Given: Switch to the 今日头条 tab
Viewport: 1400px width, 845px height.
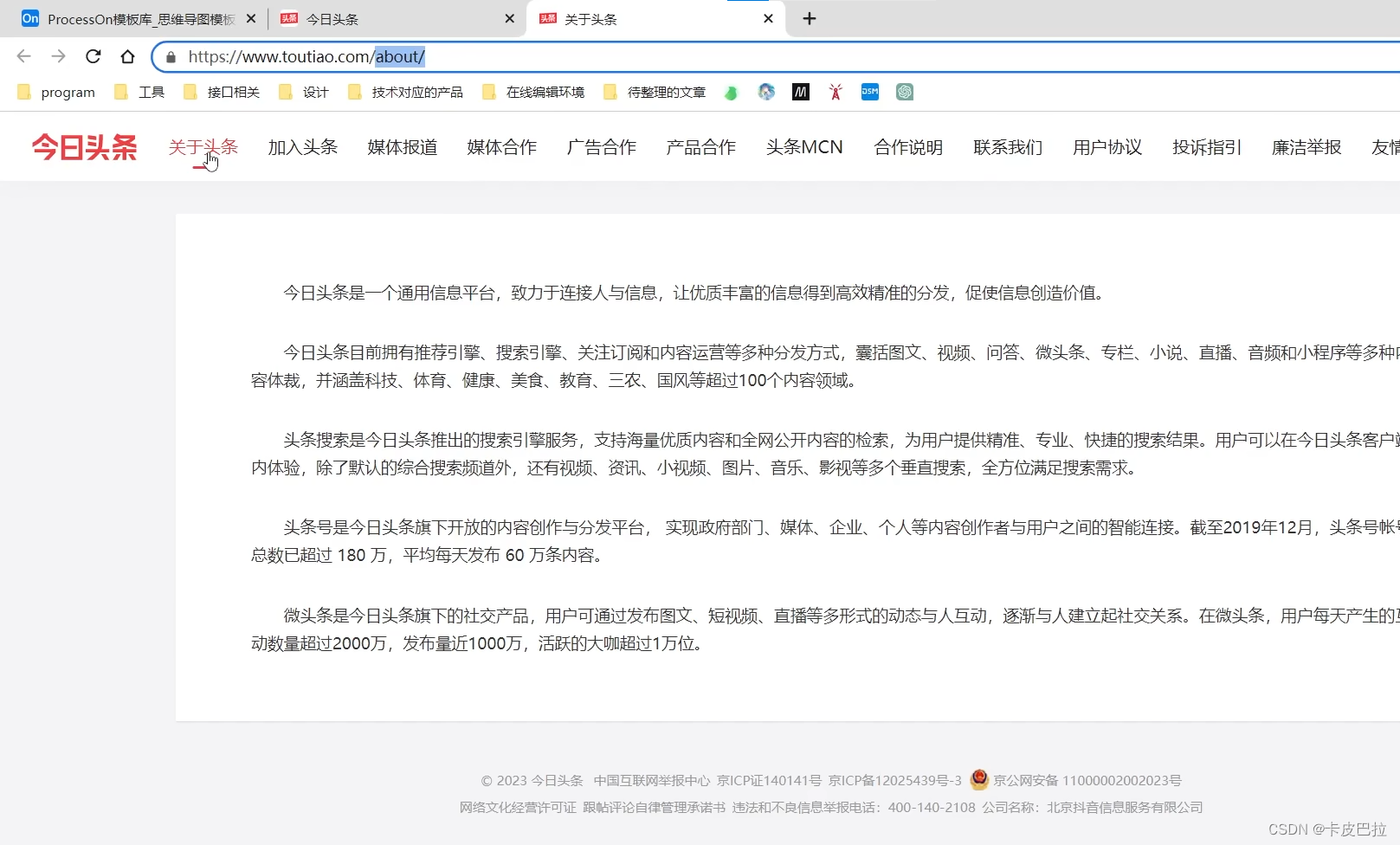Looking at the screenshot, I should point(397,18).
